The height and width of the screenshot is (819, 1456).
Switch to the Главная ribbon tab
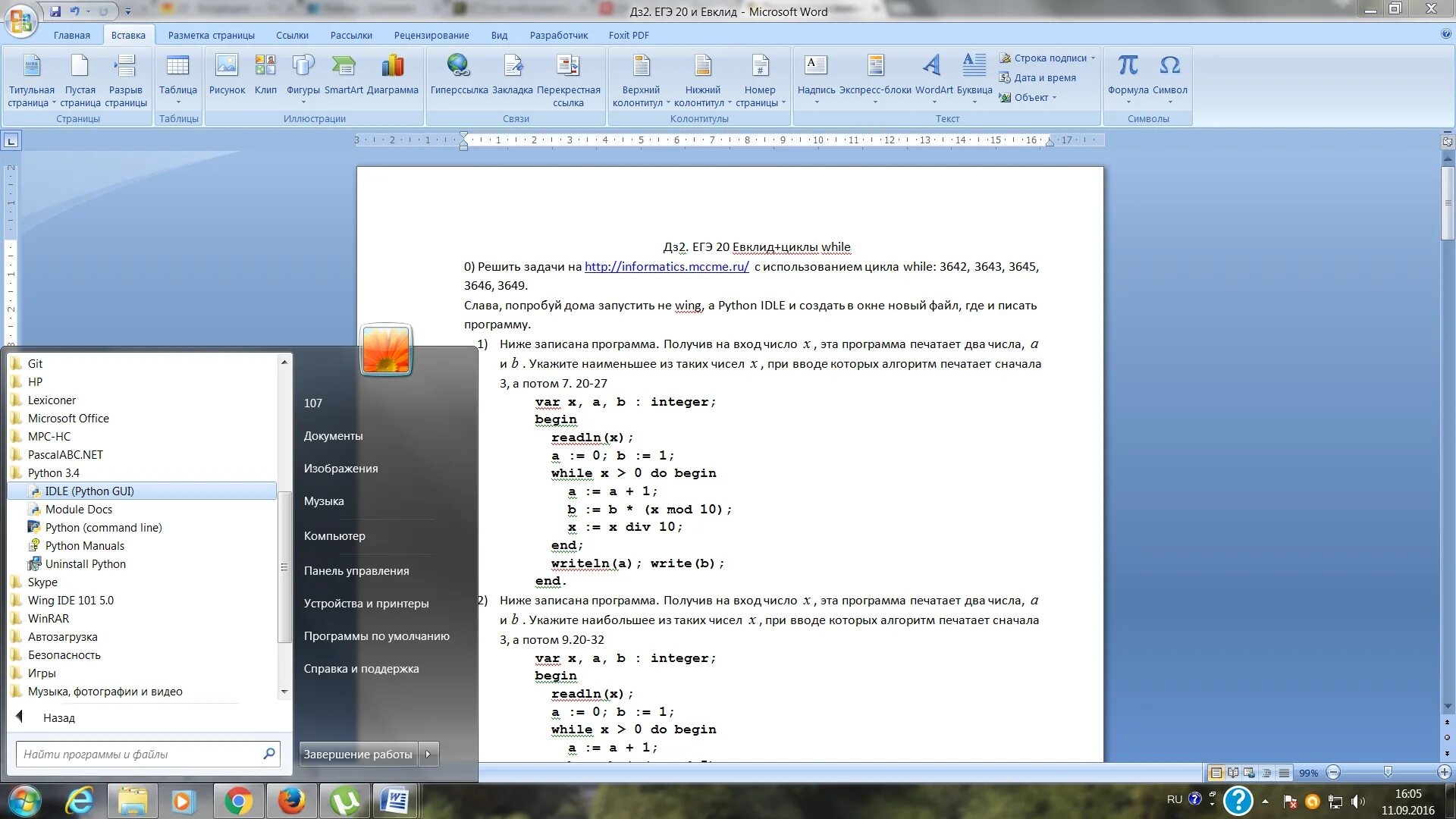click(72, 35)
